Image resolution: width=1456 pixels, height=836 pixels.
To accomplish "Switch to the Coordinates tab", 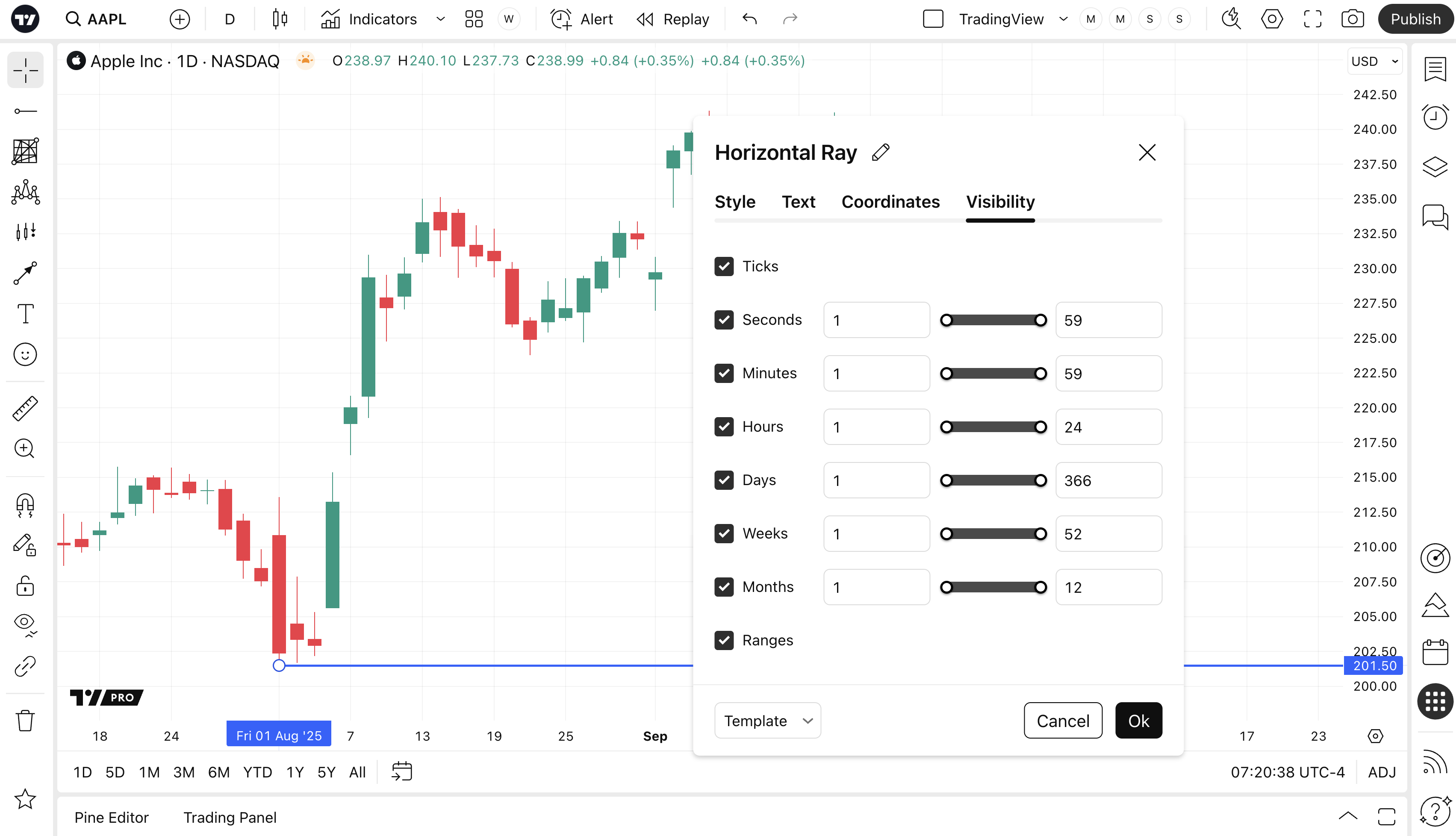I will [x=890, y=202].
